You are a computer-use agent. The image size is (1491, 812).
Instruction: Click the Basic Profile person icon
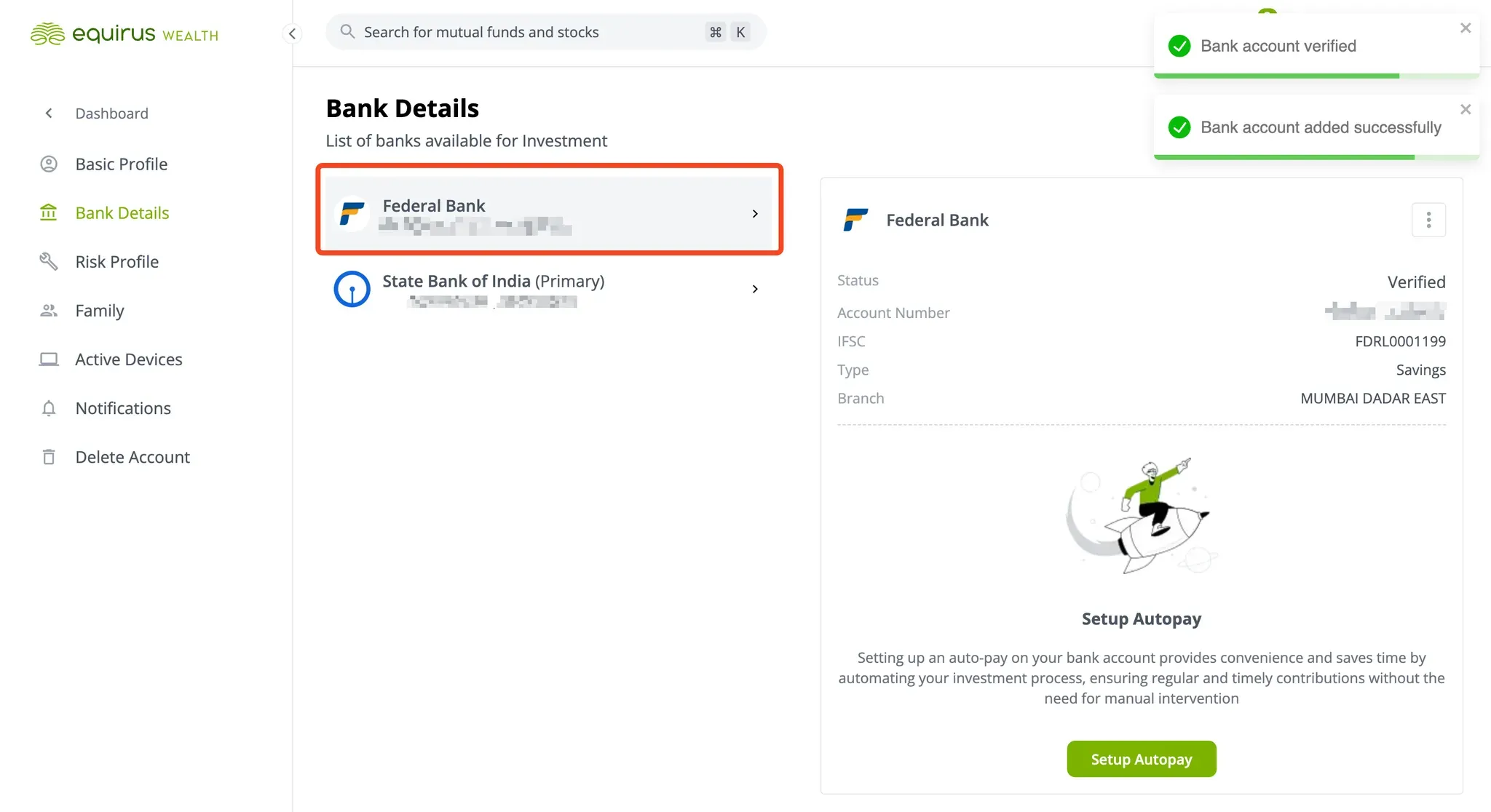click(x=49, y=164)
